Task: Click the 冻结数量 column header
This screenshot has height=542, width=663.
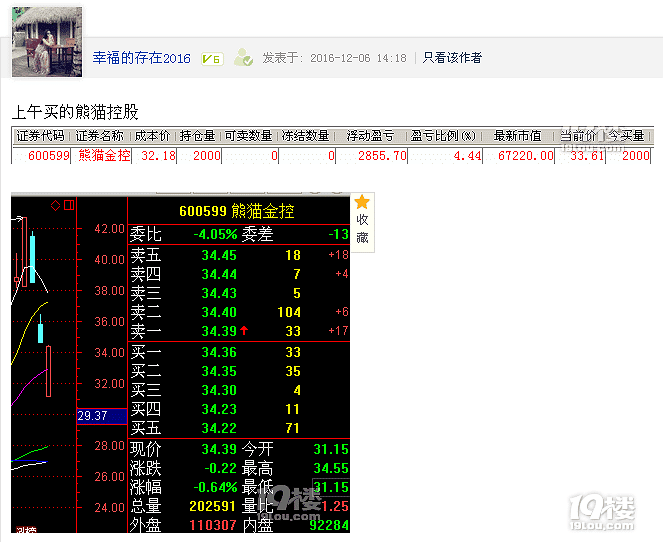Action: 305,136
